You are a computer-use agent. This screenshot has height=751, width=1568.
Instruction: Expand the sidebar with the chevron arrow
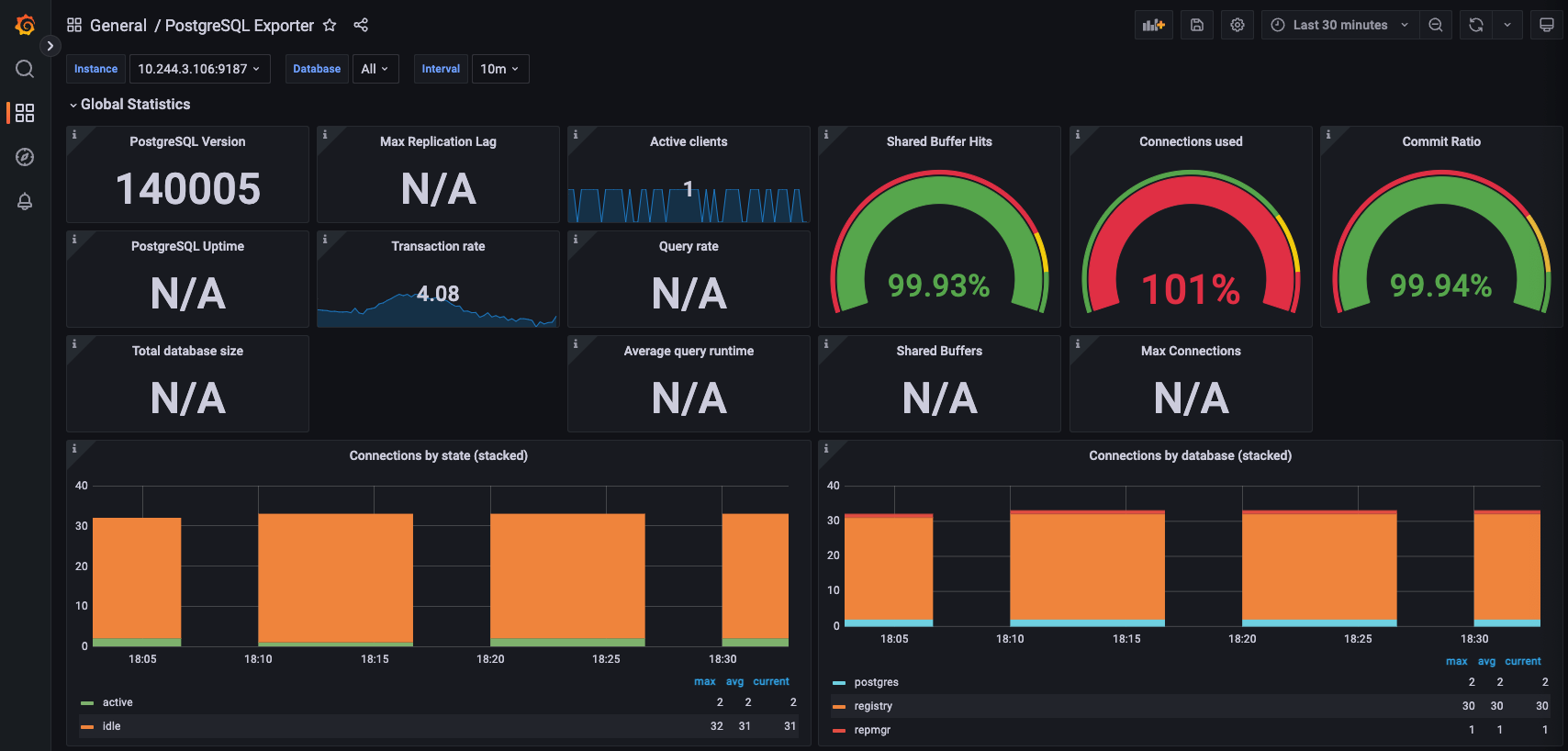50,46
